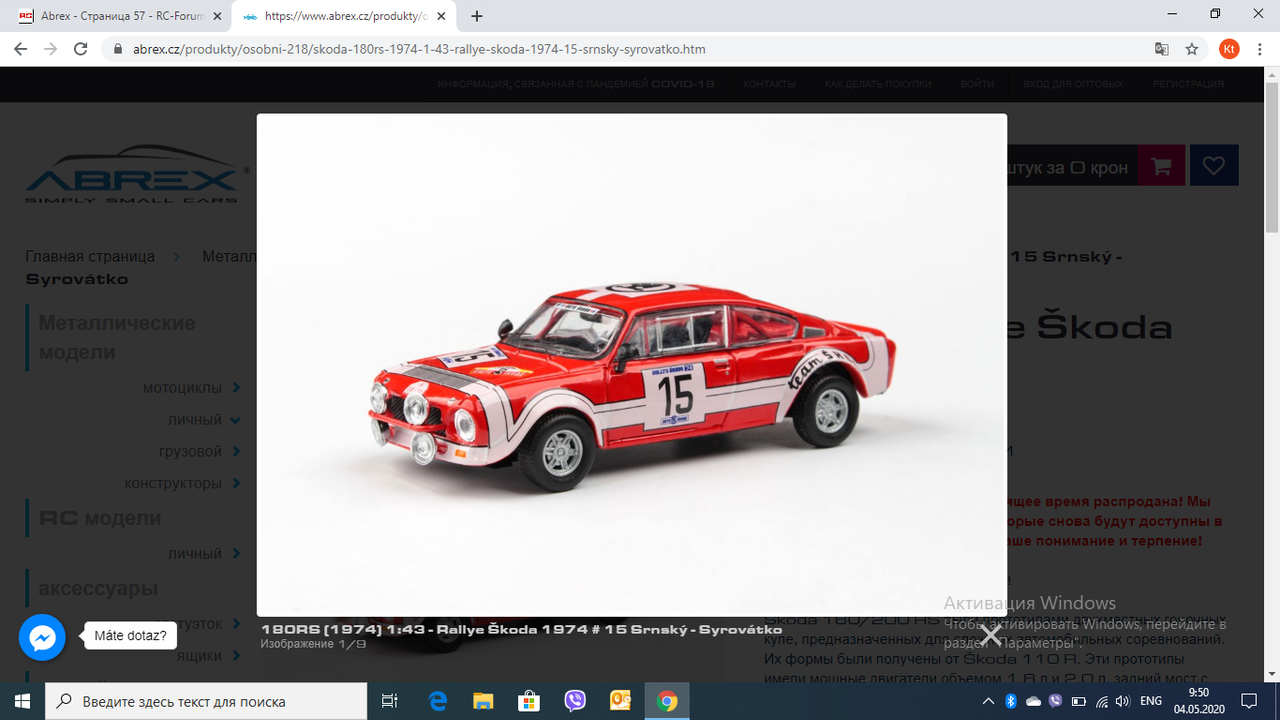Click the enlarged red Škoda model image
1280x720 pixels.
pos(632,365)
